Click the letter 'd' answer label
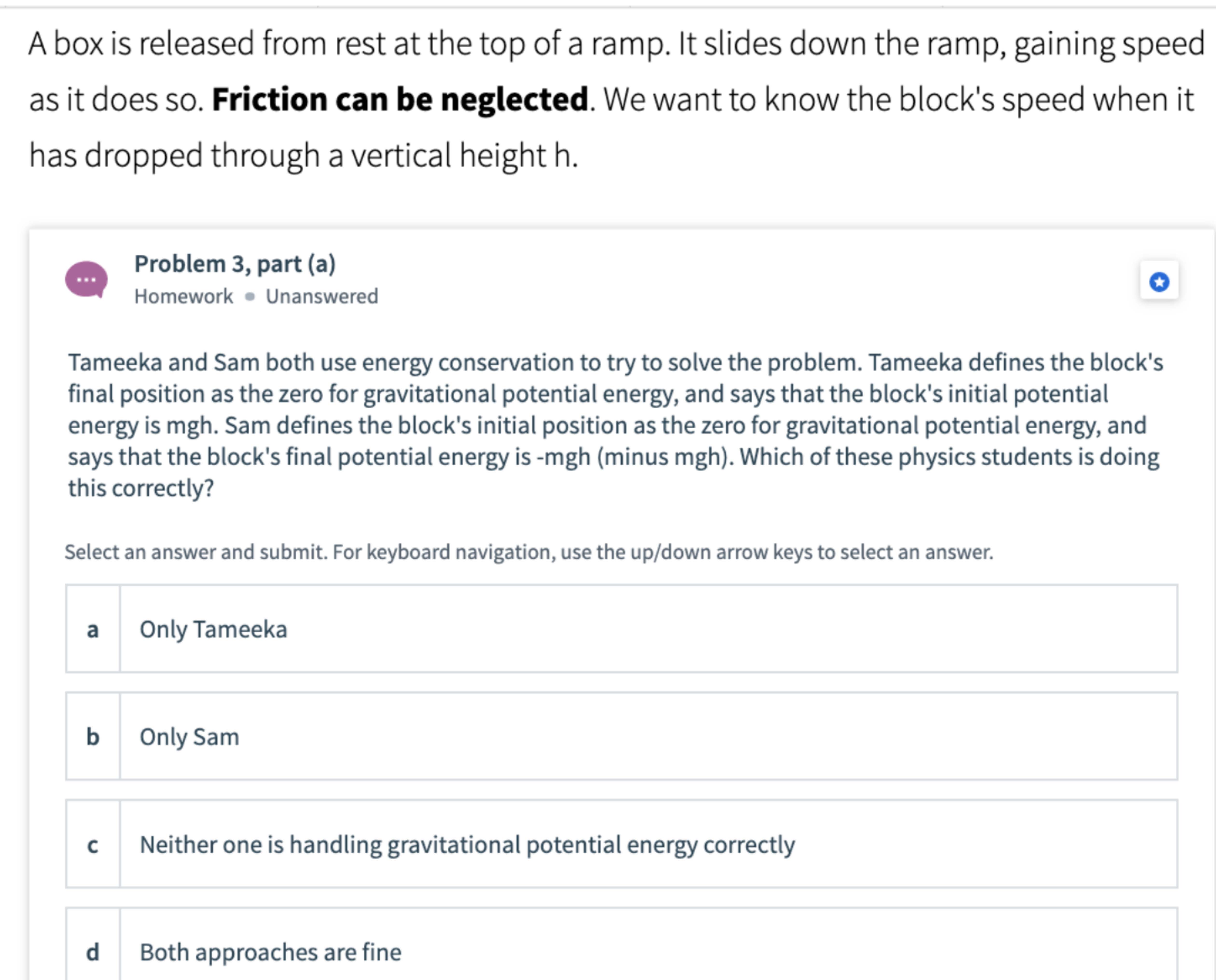The height and width of the screenshot is (980, 1216). coord(93,952)
